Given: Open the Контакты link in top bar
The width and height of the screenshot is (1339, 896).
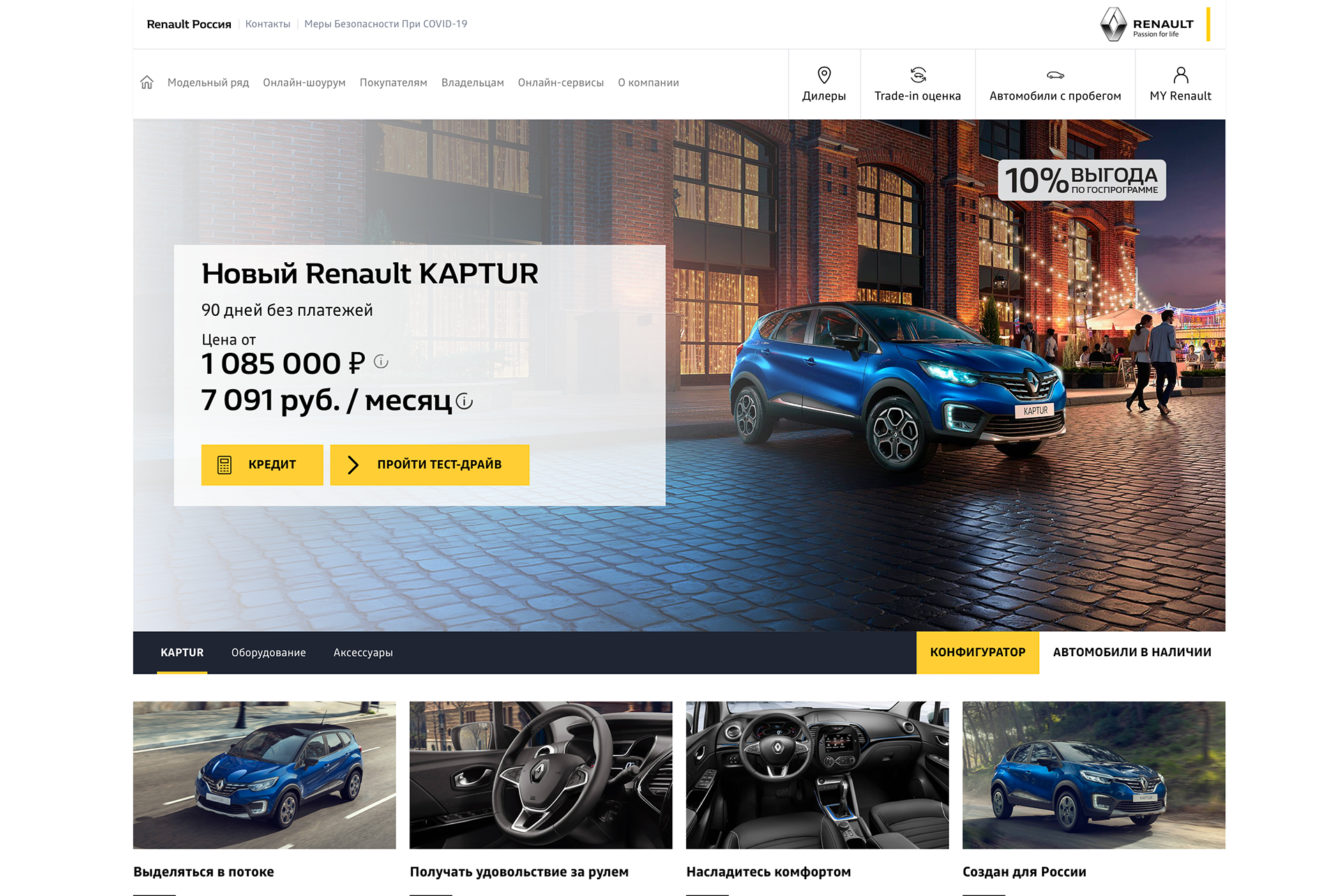Looking at the screenshot, I should click(268, 24).
